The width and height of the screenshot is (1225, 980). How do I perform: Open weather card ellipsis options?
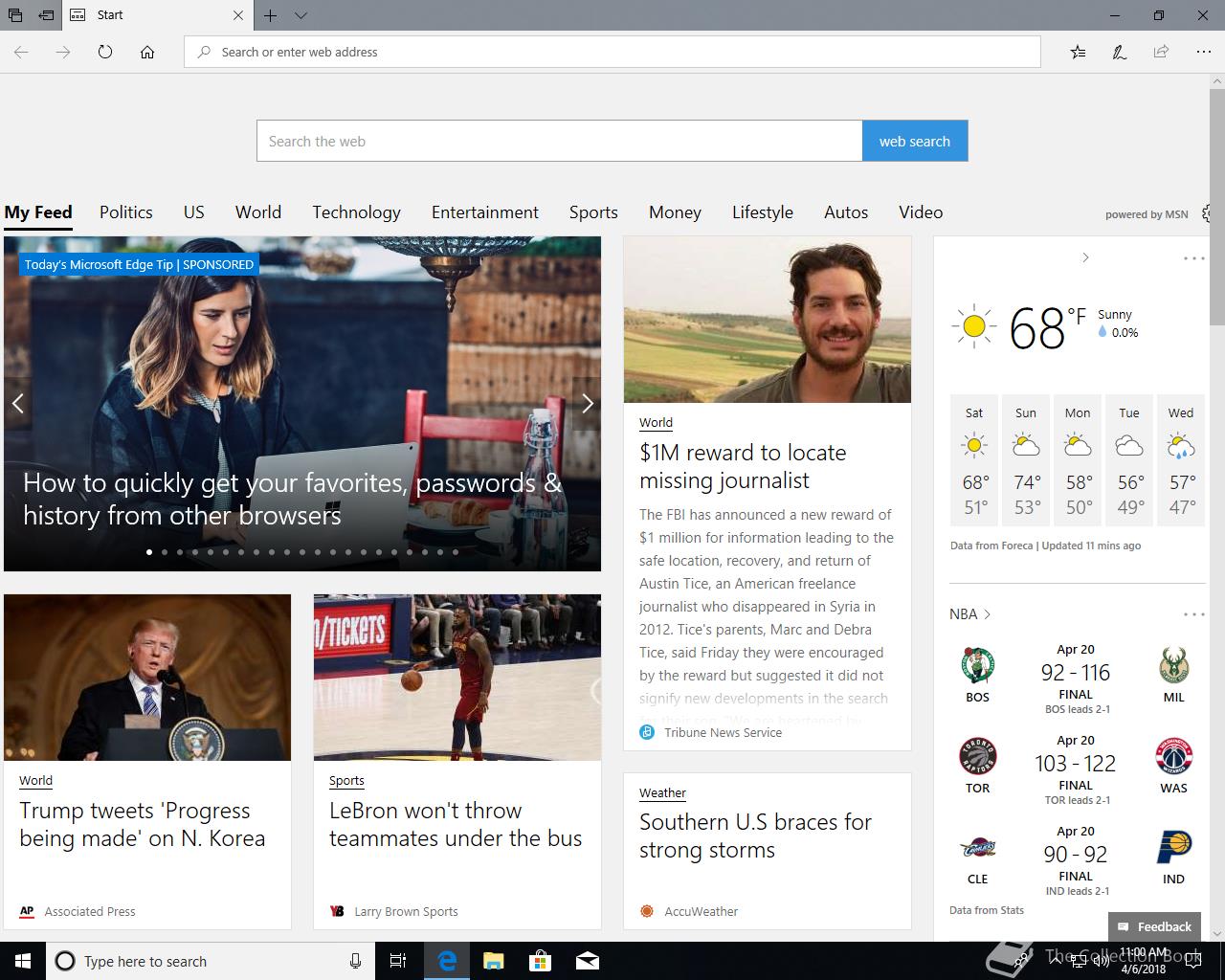[x=1193, y=258]
